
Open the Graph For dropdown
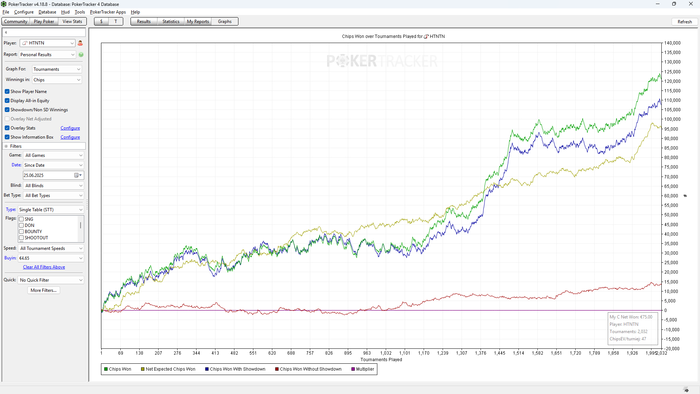(x=57, y=69)
